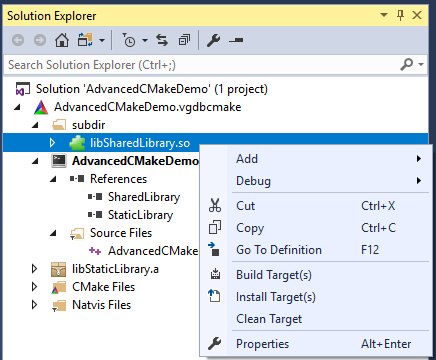Select the StaticLibrary reference item

tap(140, 215)
